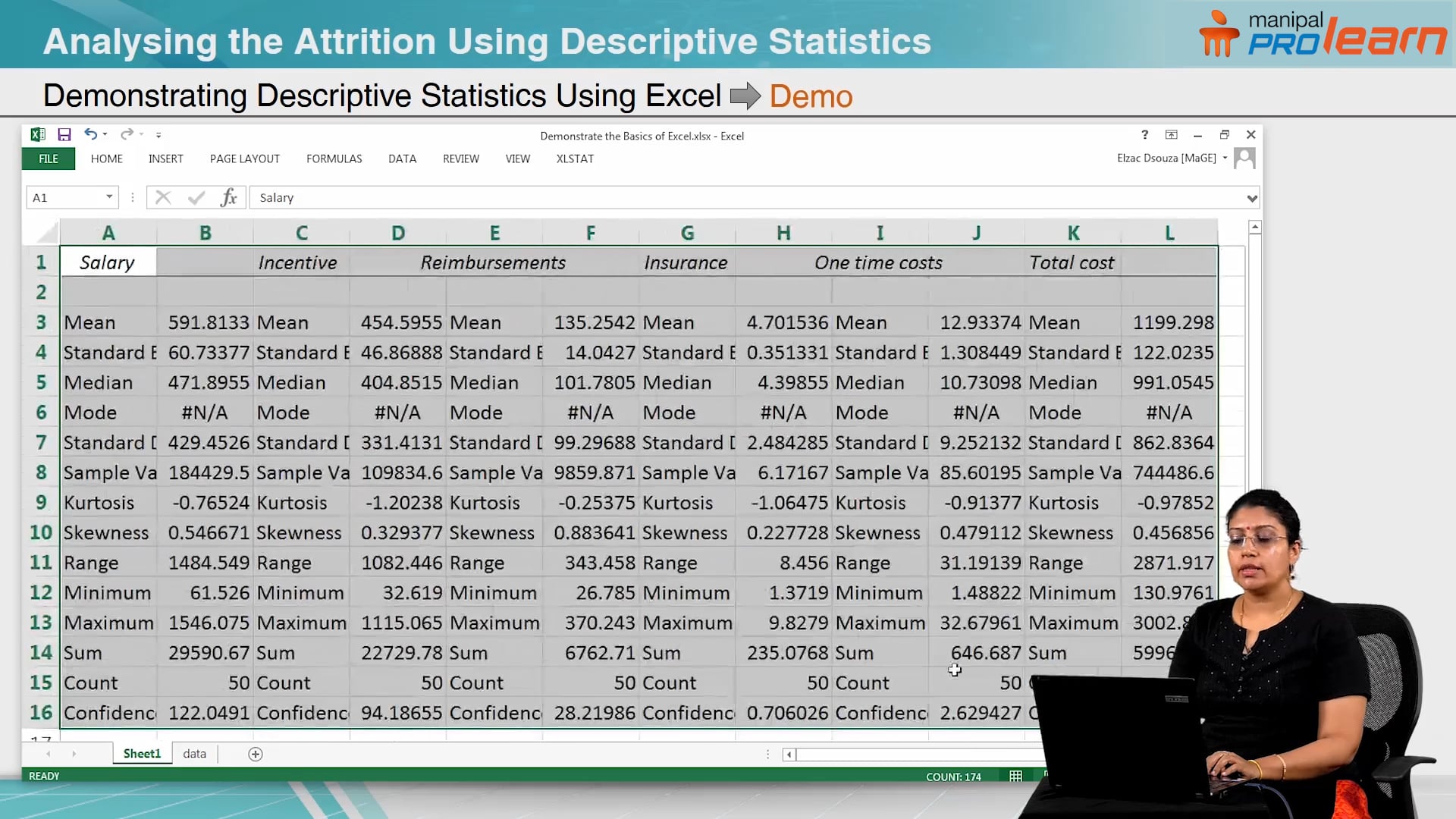Screen dimensions: 1456x819
Task: Expand the formula bar with its chevron
Action: (x=1252, y=197)
